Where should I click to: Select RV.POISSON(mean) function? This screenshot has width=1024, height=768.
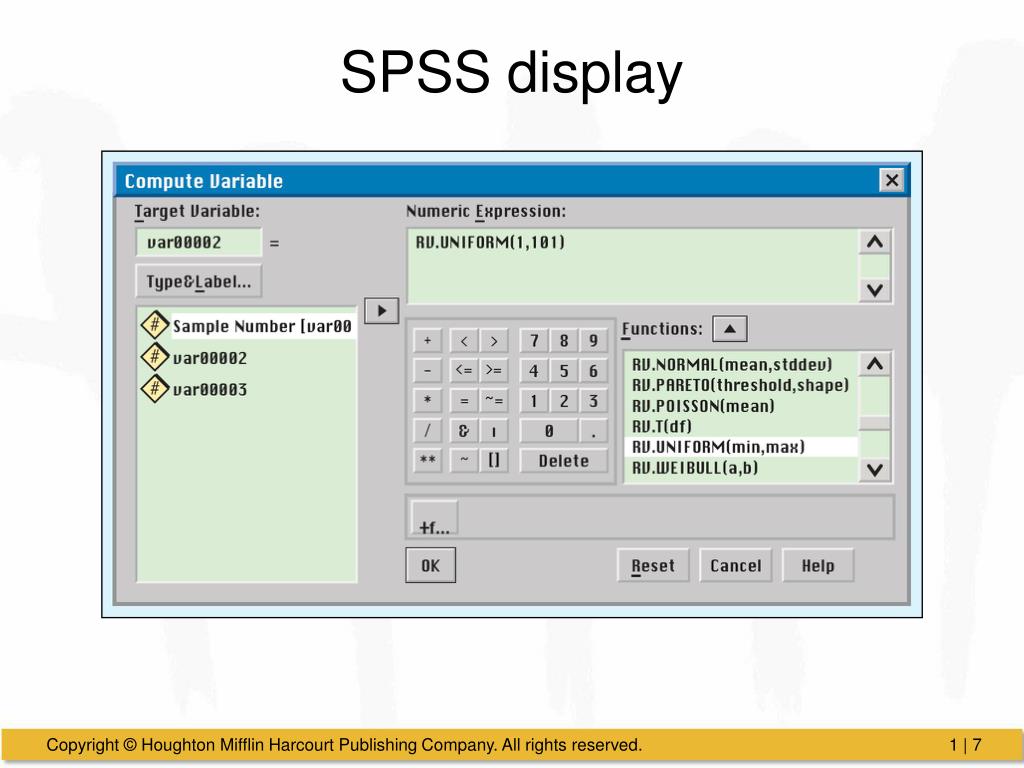tap(703, 406)
